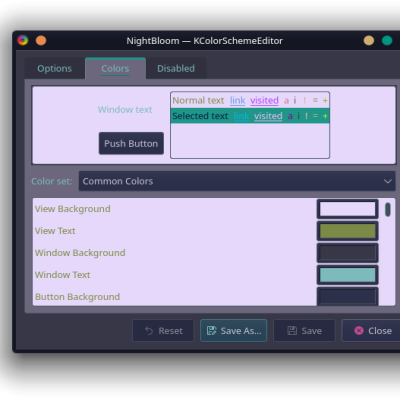
Task: Click the 'visited' link in Normal text row
Action: point(264,100)
